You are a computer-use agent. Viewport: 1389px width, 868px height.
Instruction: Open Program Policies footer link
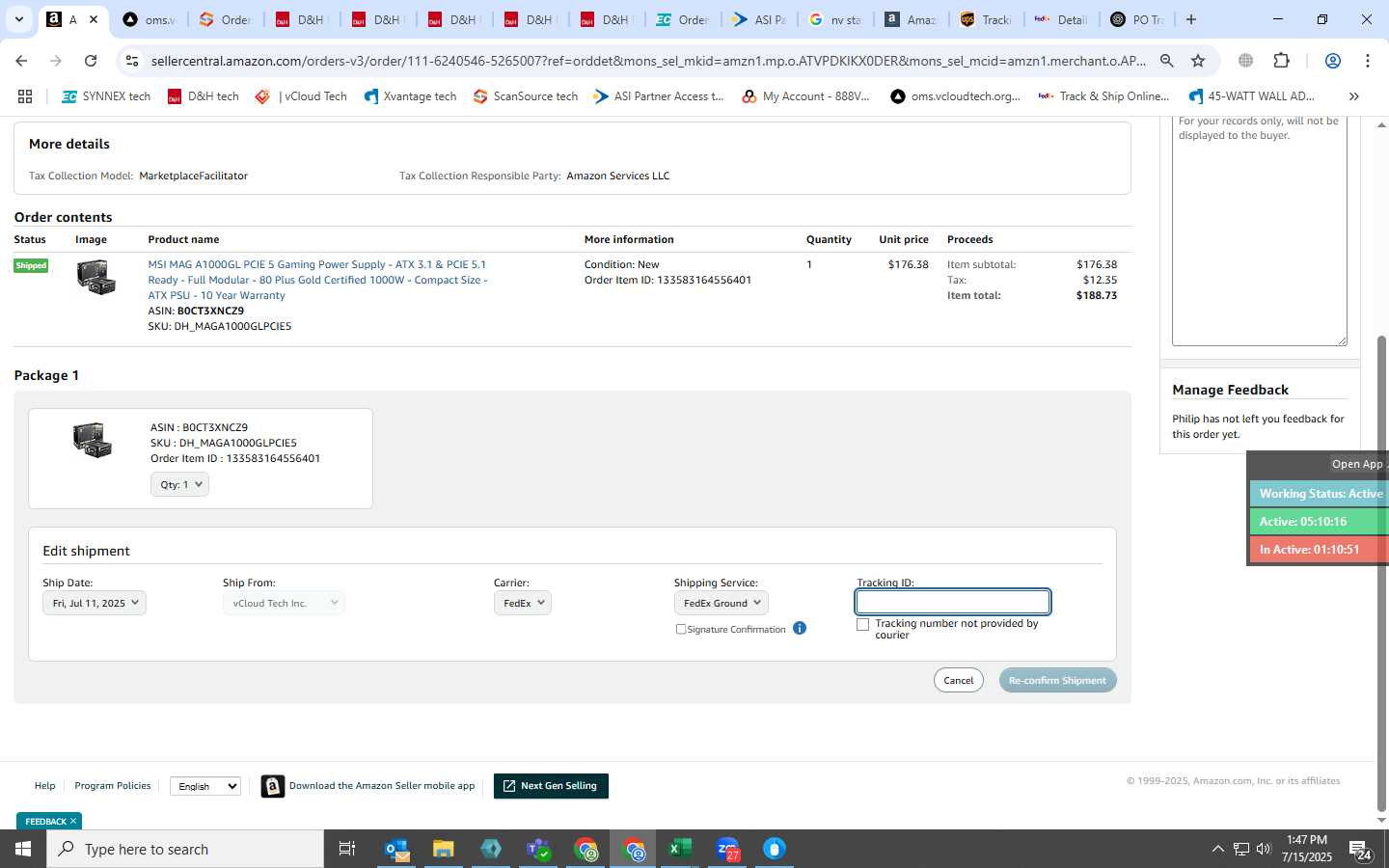click(113, 786)
